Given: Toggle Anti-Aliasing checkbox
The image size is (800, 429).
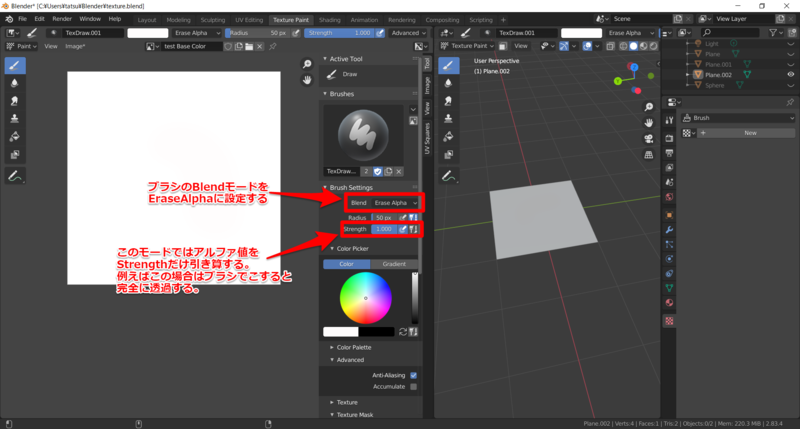Looking at the screenshot, I should pos(413,375).
